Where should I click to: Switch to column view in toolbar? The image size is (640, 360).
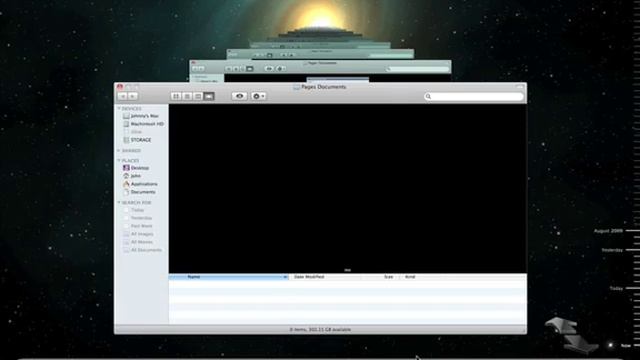pyautogui.click(x=198, y=96)
